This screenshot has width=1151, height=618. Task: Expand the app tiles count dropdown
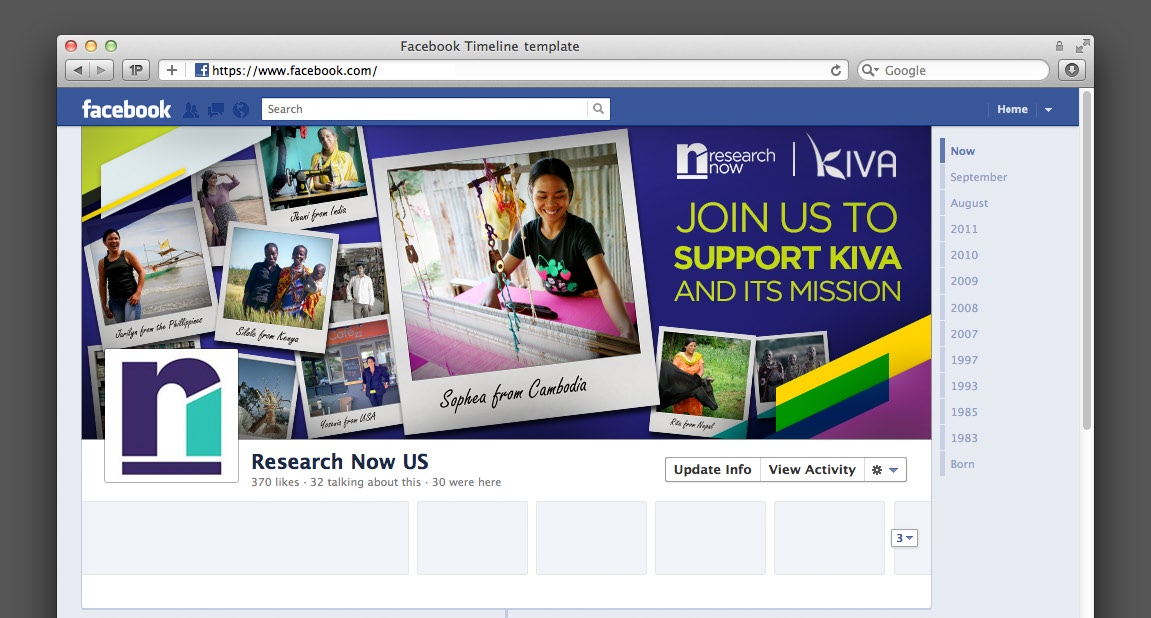point(904,538)
